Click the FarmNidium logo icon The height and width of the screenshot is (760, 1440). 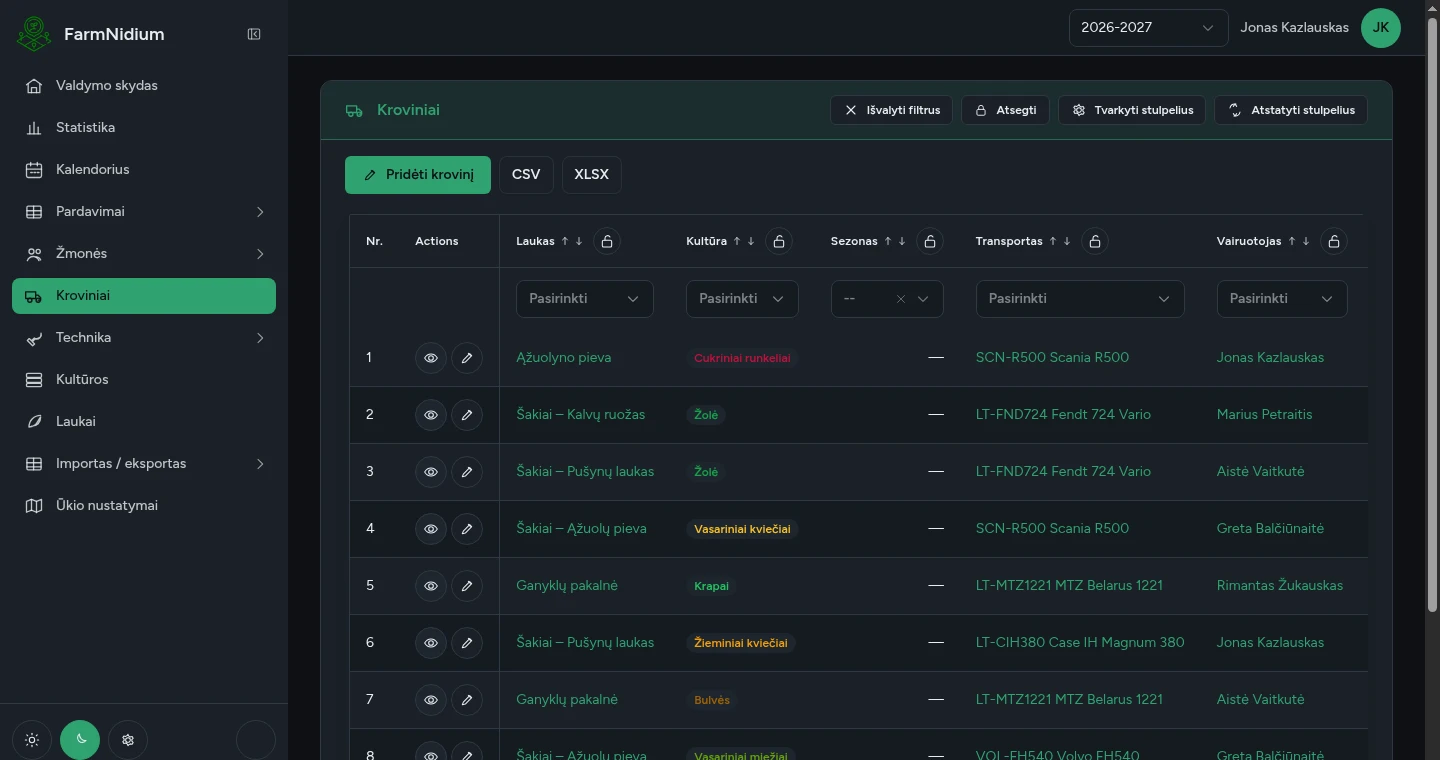click(34, 34)
